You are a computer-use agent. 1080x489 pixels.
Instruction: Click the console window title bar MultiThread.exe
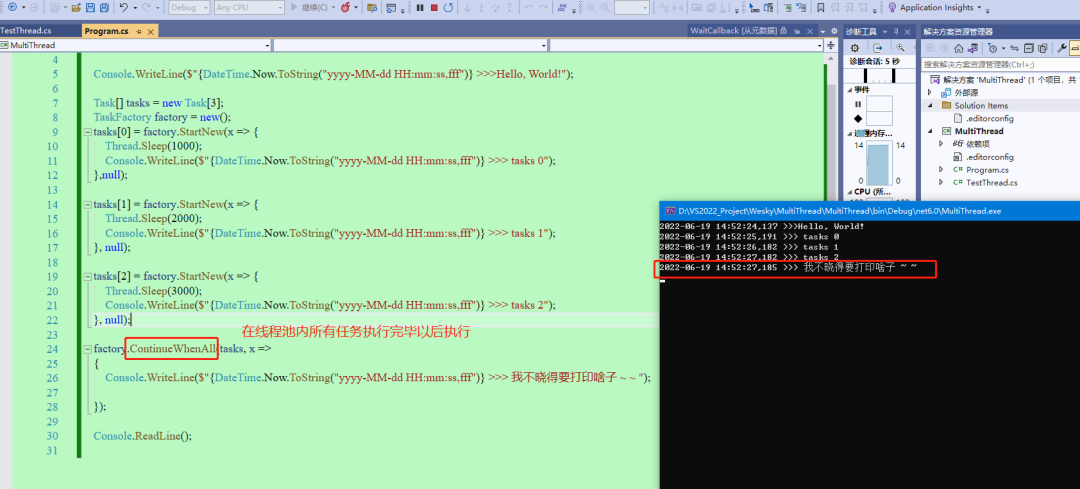[869, 211]
